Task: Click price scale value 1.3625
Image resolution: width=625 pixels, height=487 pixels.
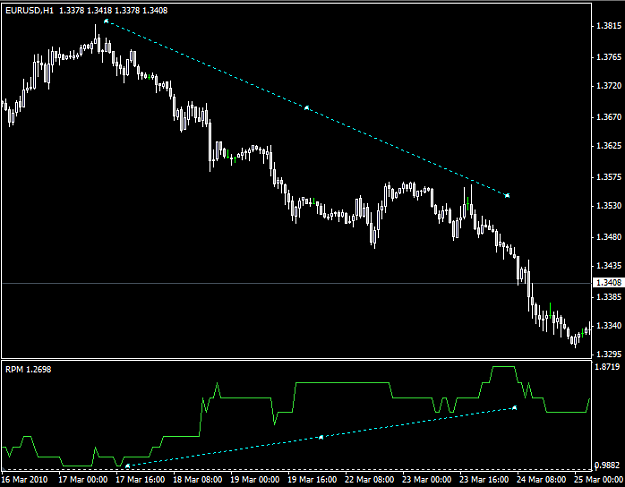Action: (609, 146)
